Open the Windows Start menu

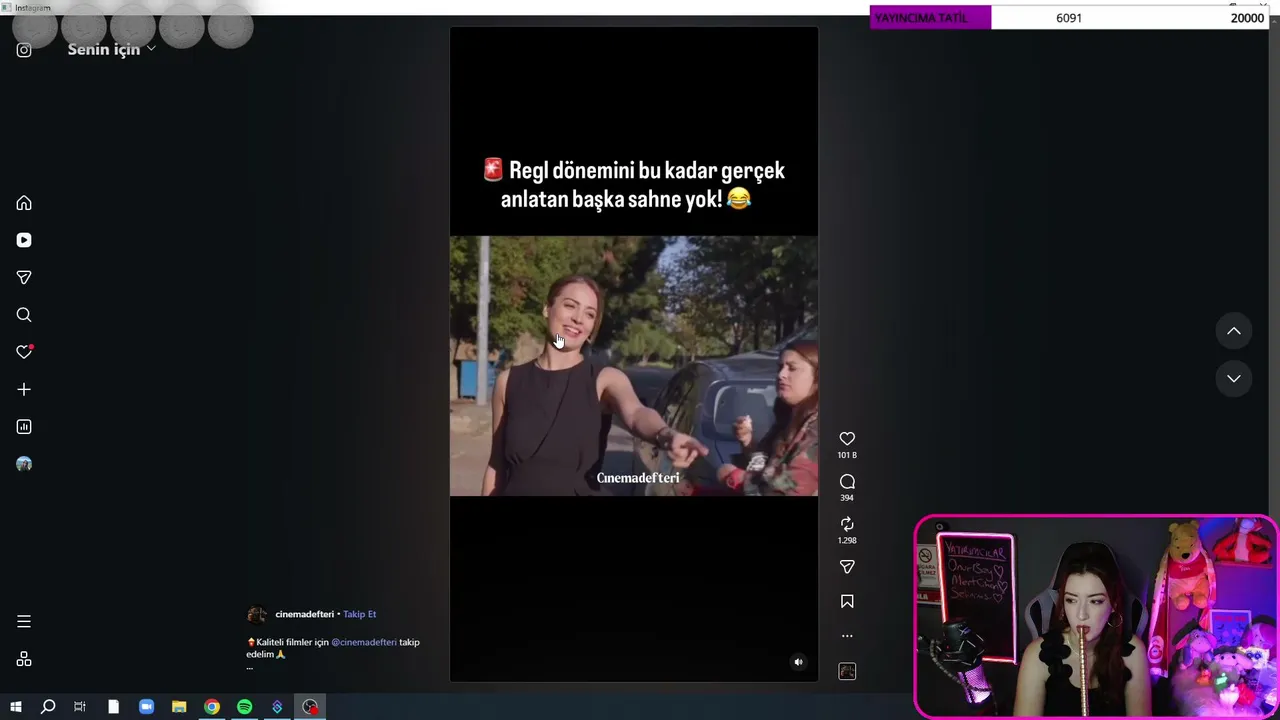point(16,707)
